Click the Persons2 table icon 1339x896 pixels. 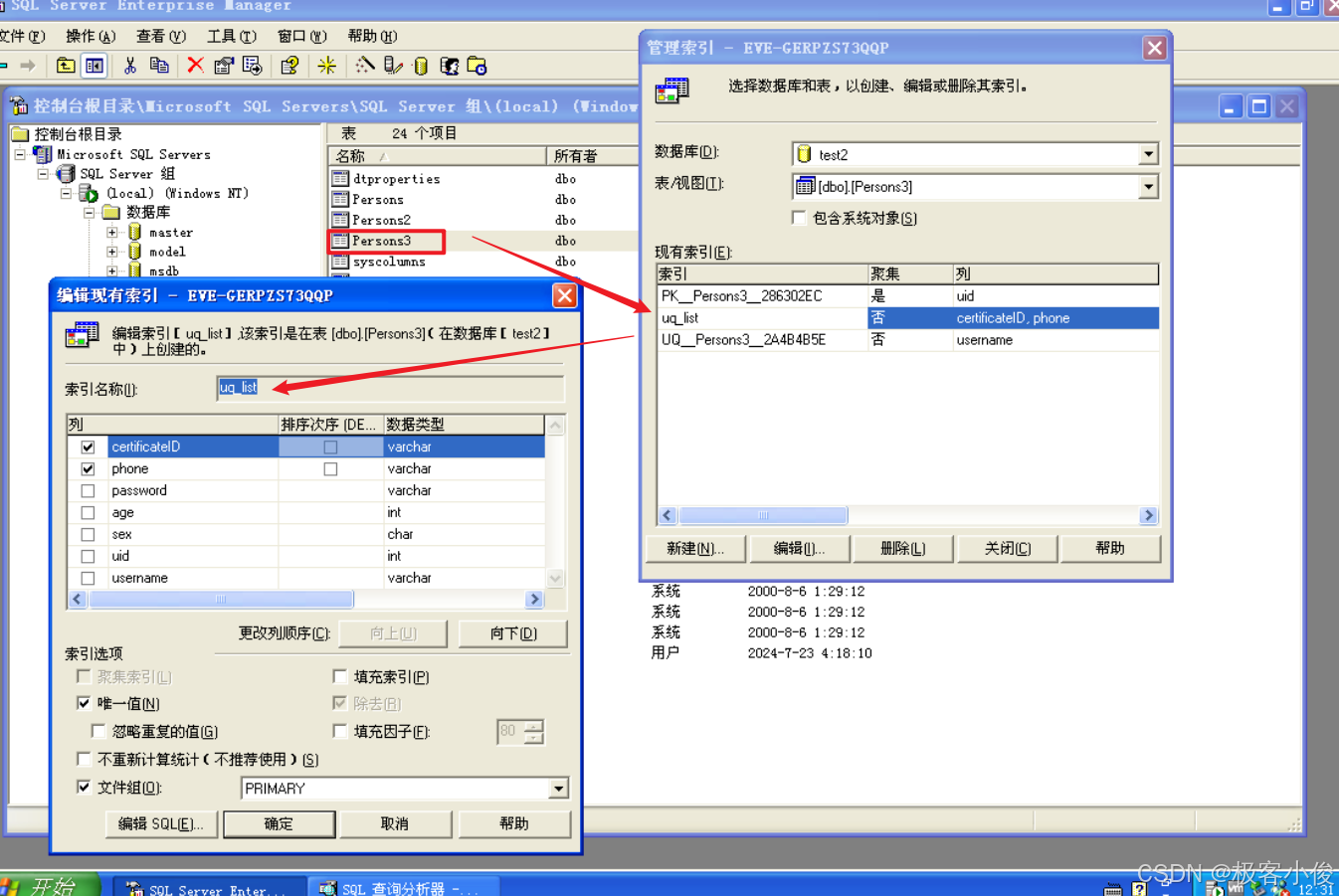340,220
